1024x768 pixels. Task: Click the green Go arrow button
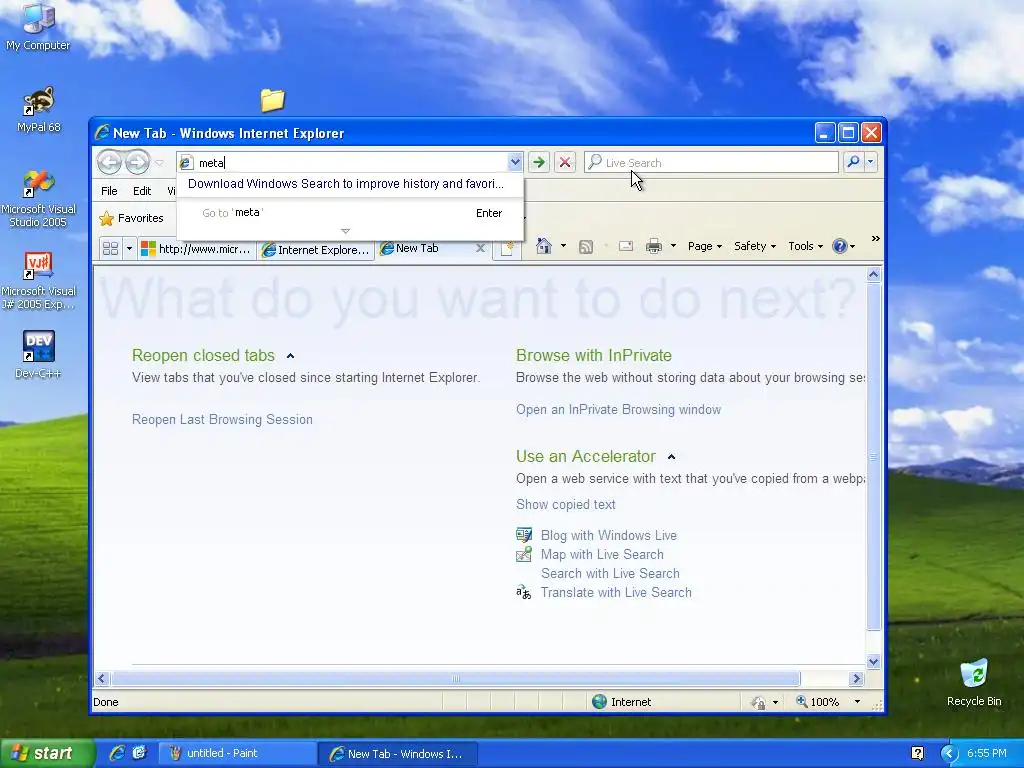[x=539, y=162]
